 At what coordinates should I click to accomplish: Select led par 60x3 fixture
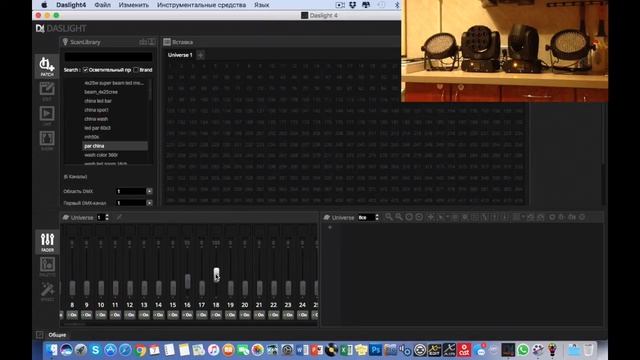(98, 128)
